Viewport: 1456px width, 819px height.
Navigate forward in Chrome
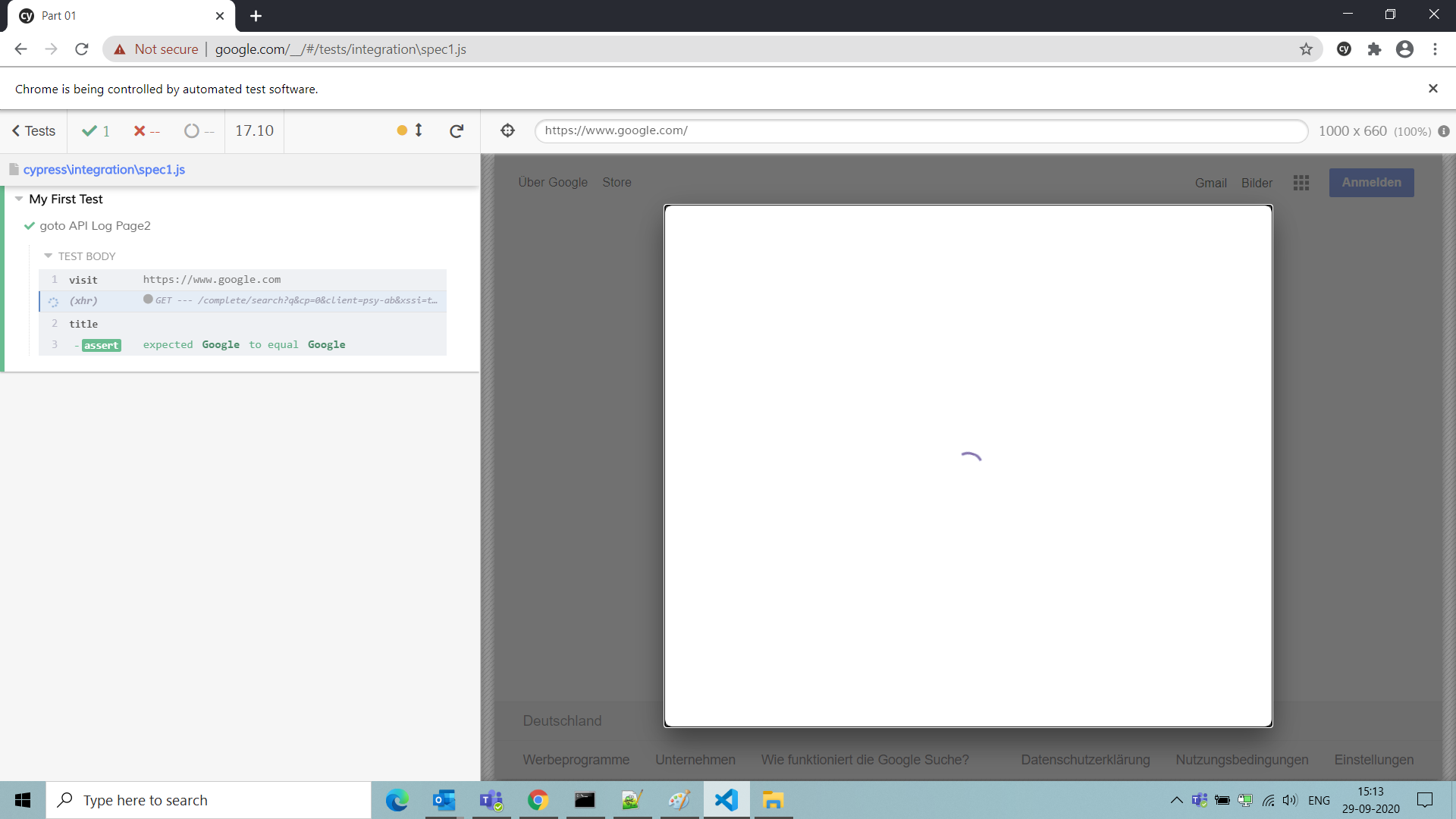[51, 49]
